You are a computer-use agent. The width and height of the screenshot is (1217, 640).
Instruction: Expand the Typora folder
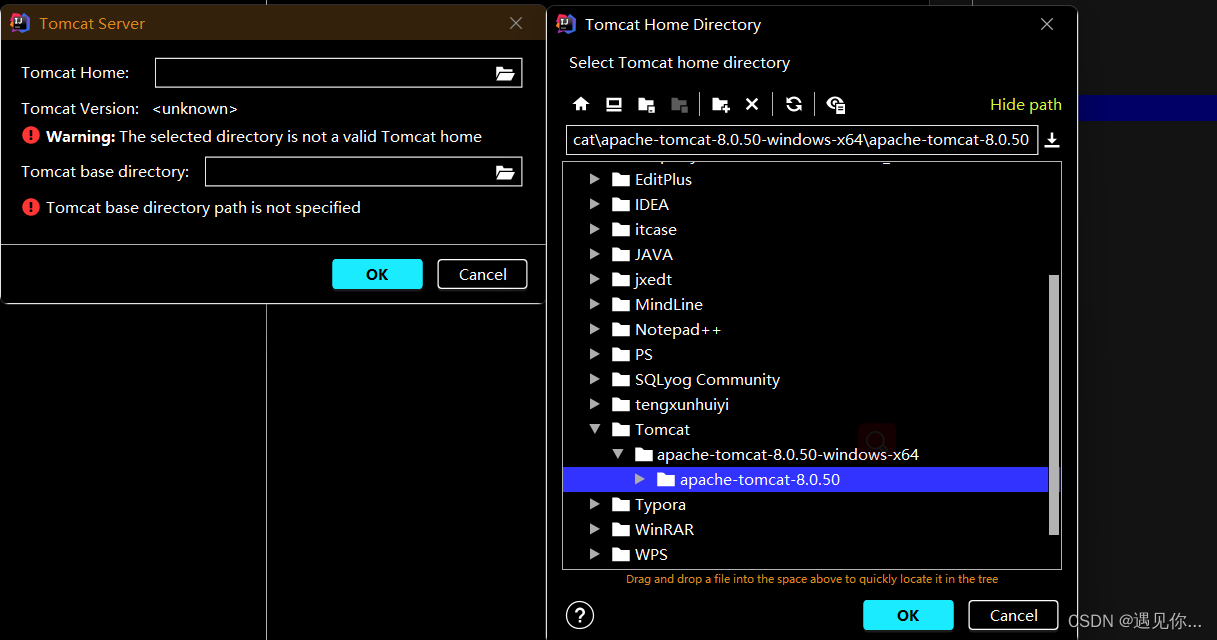(595, 505)
